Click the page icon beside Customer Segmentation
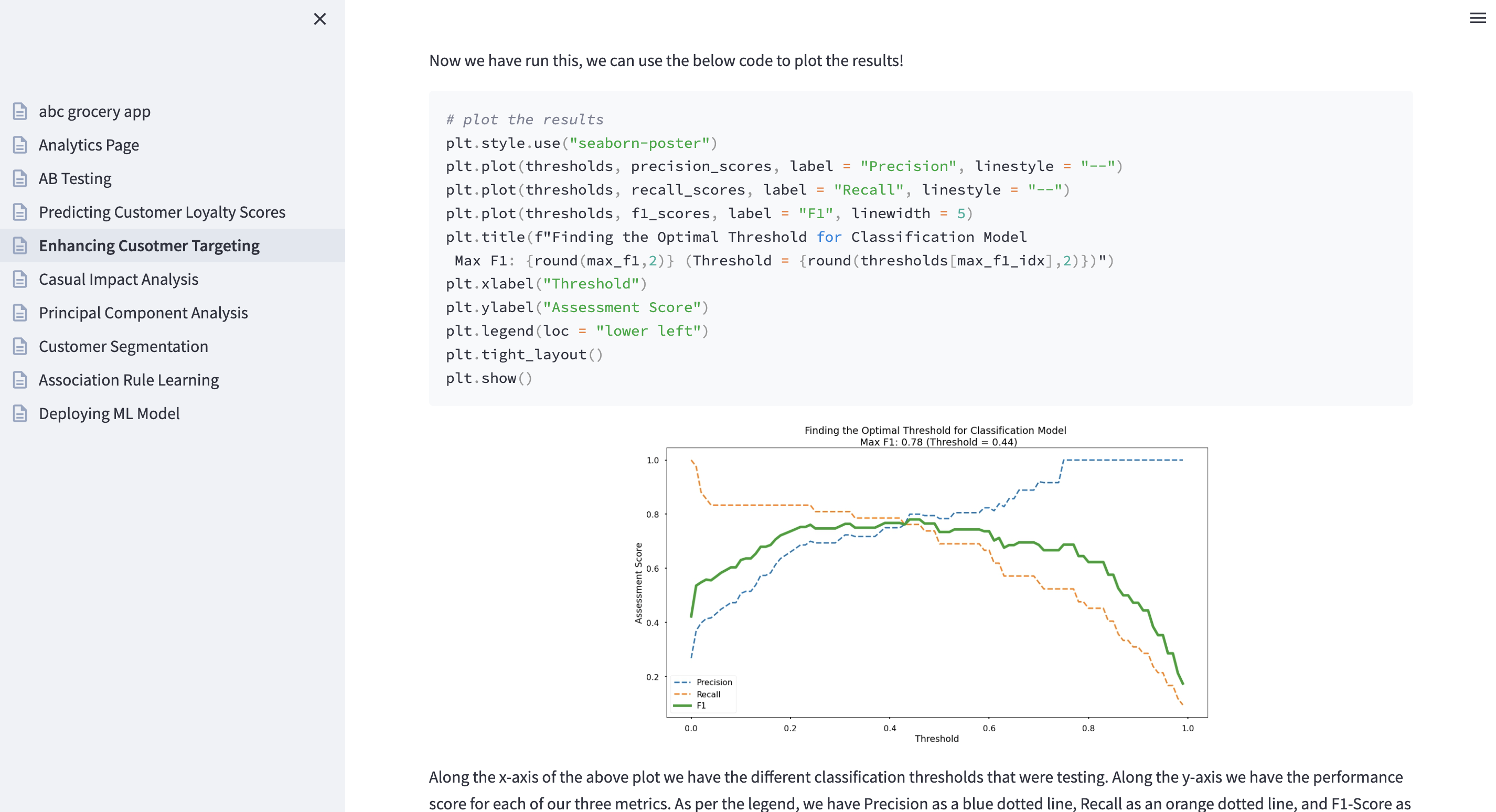The height and width of the screenshot is (812, 1496). [x=20, y=346]
